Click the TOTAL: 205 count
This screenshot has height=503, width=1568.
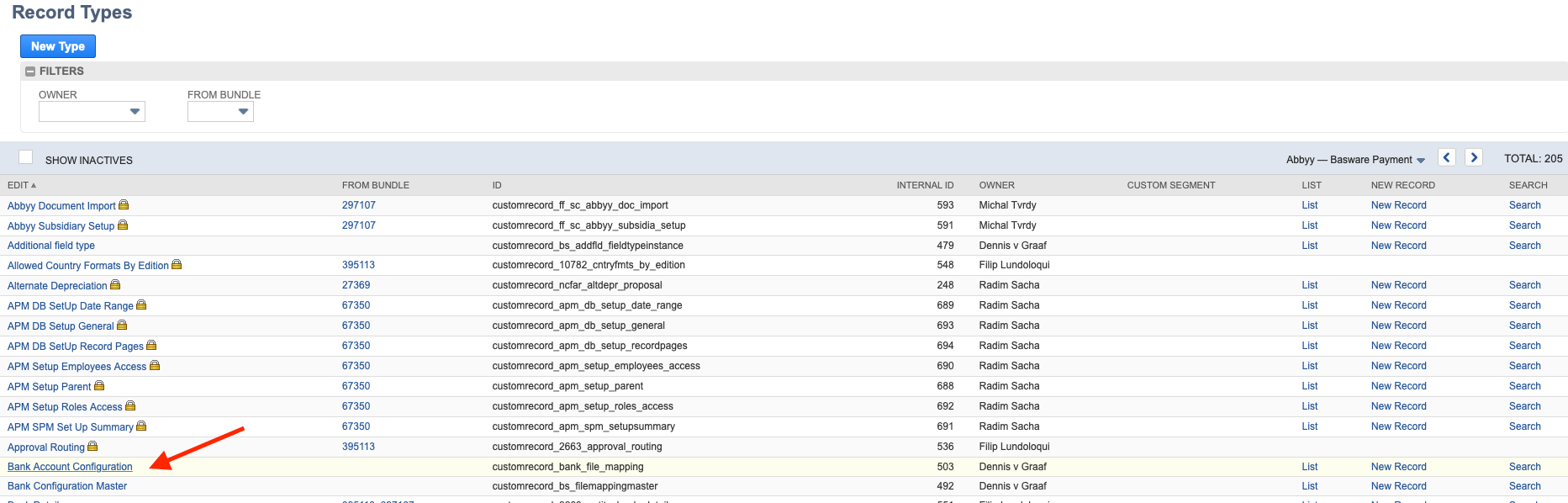click(x=1533, y=158)
